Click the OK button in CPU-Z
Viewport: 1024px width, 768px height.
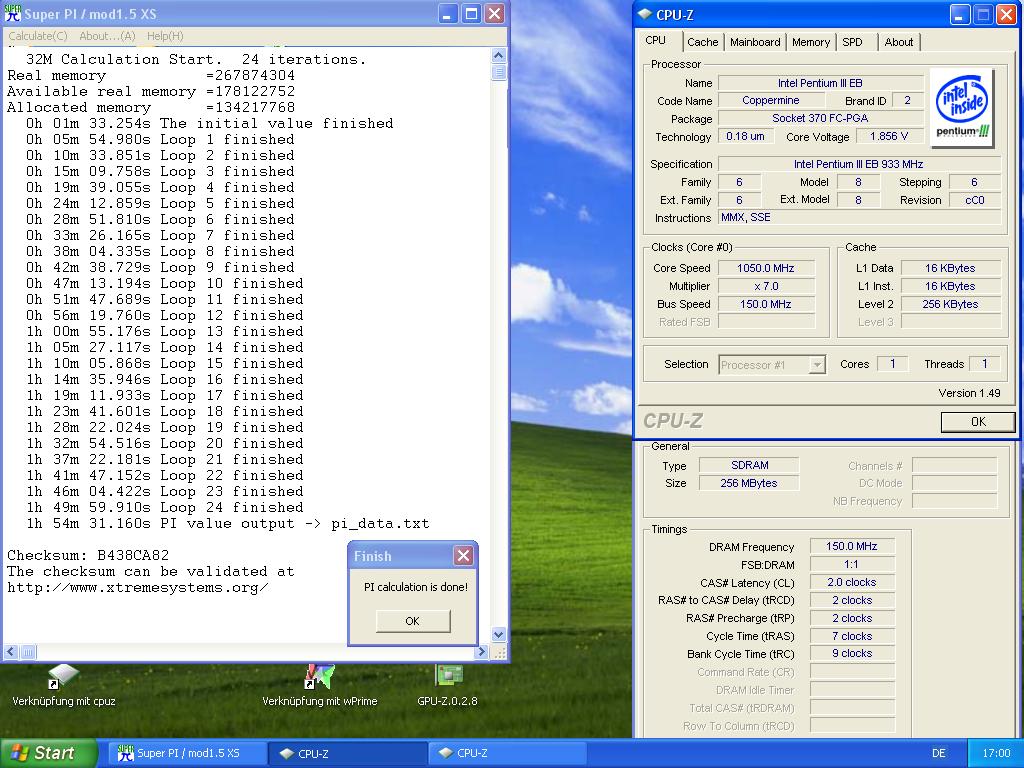tap(978, 422)
